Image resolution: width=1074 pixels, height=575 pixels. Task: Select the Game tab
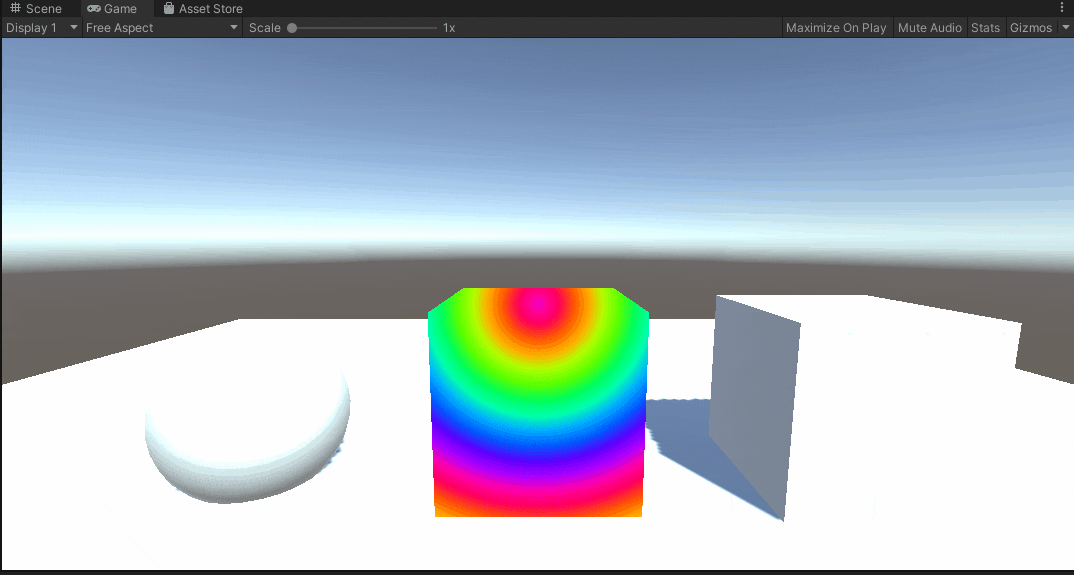click(x=112, y=9)
